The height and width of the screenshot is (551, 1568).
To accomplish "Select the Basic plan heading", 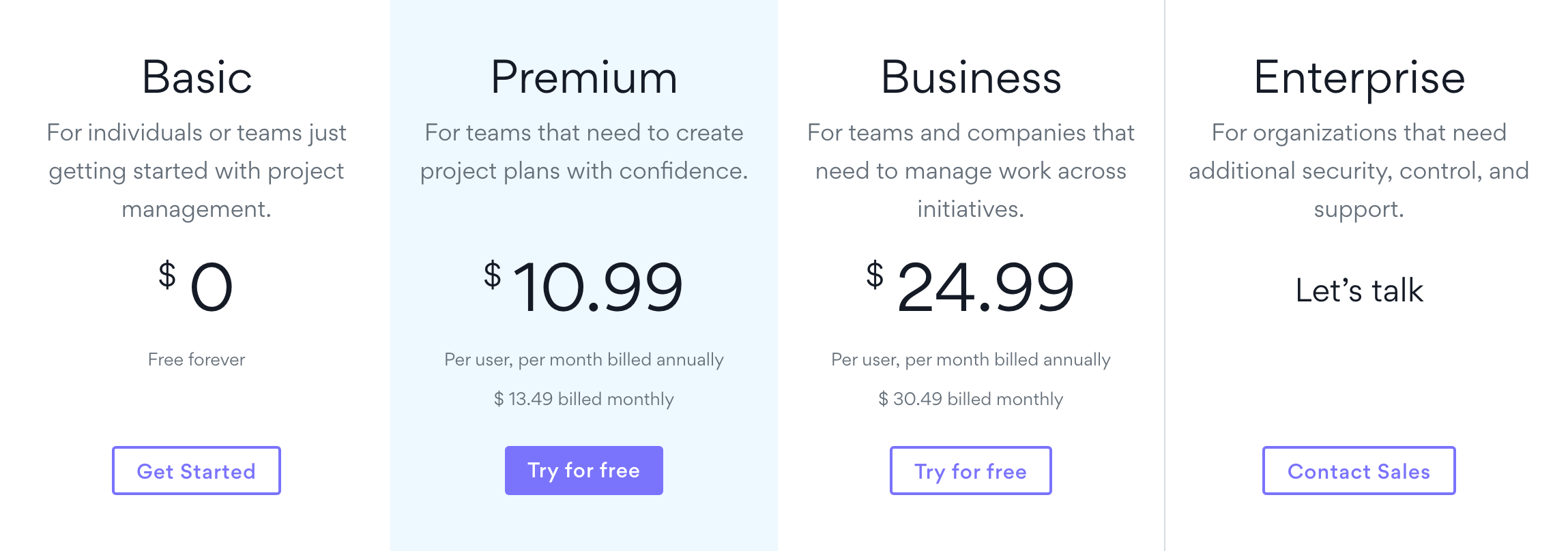I will 197,77.
